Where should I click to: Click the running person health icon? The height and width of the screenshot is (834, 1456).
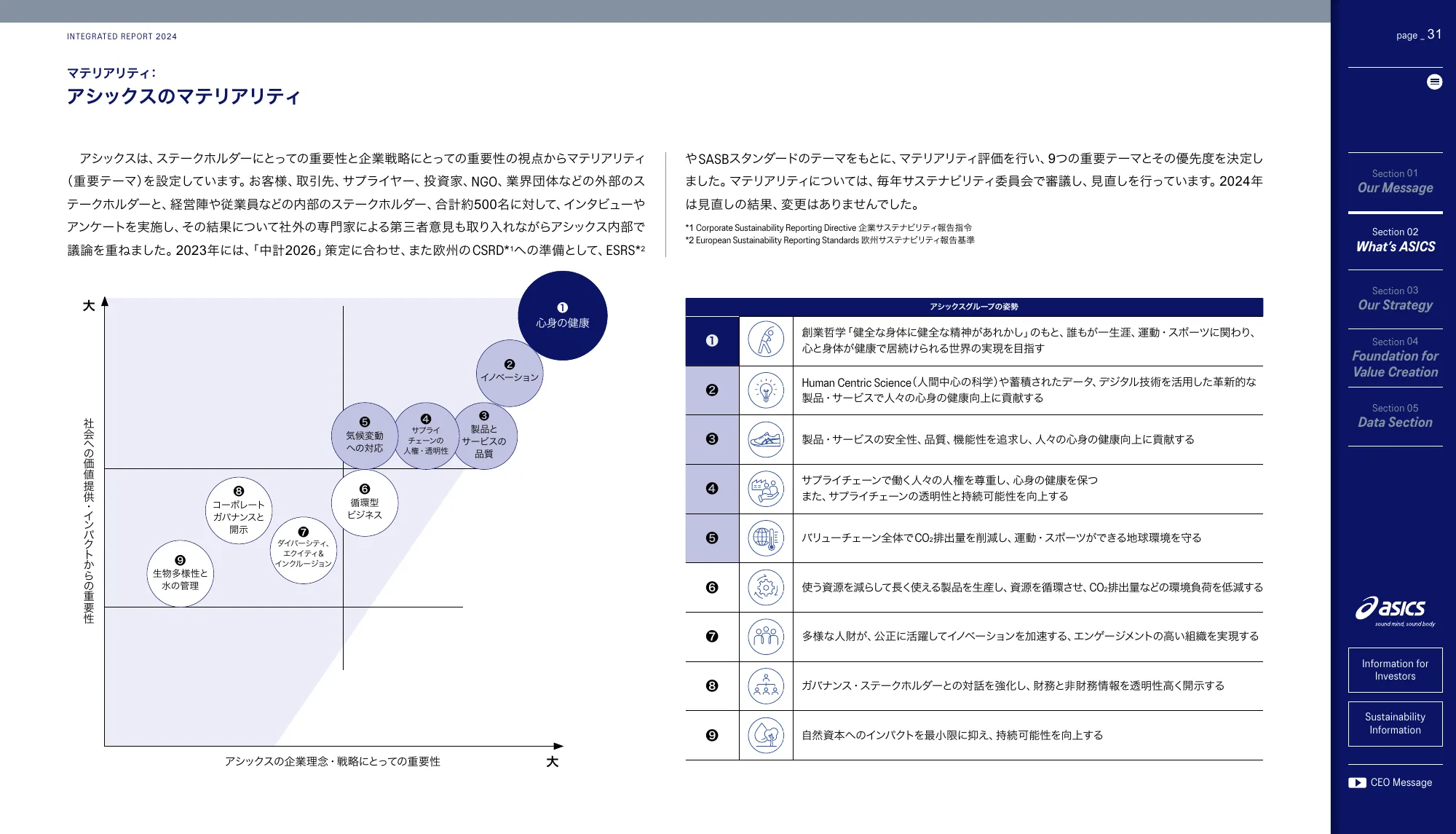pyautogui.click(x=766, y=340)
